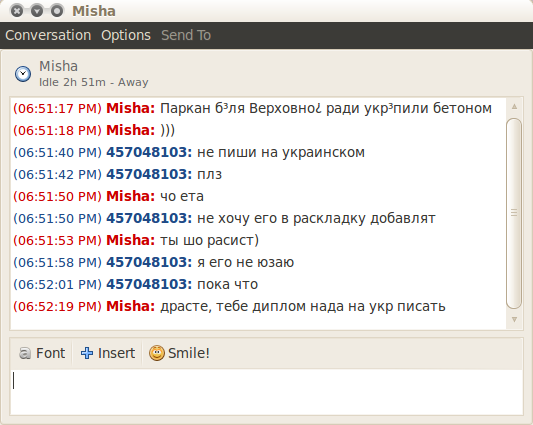Open the Smile! emoticon picker
Viewport: 533px width, 425px height.
(x=179, y=353)
